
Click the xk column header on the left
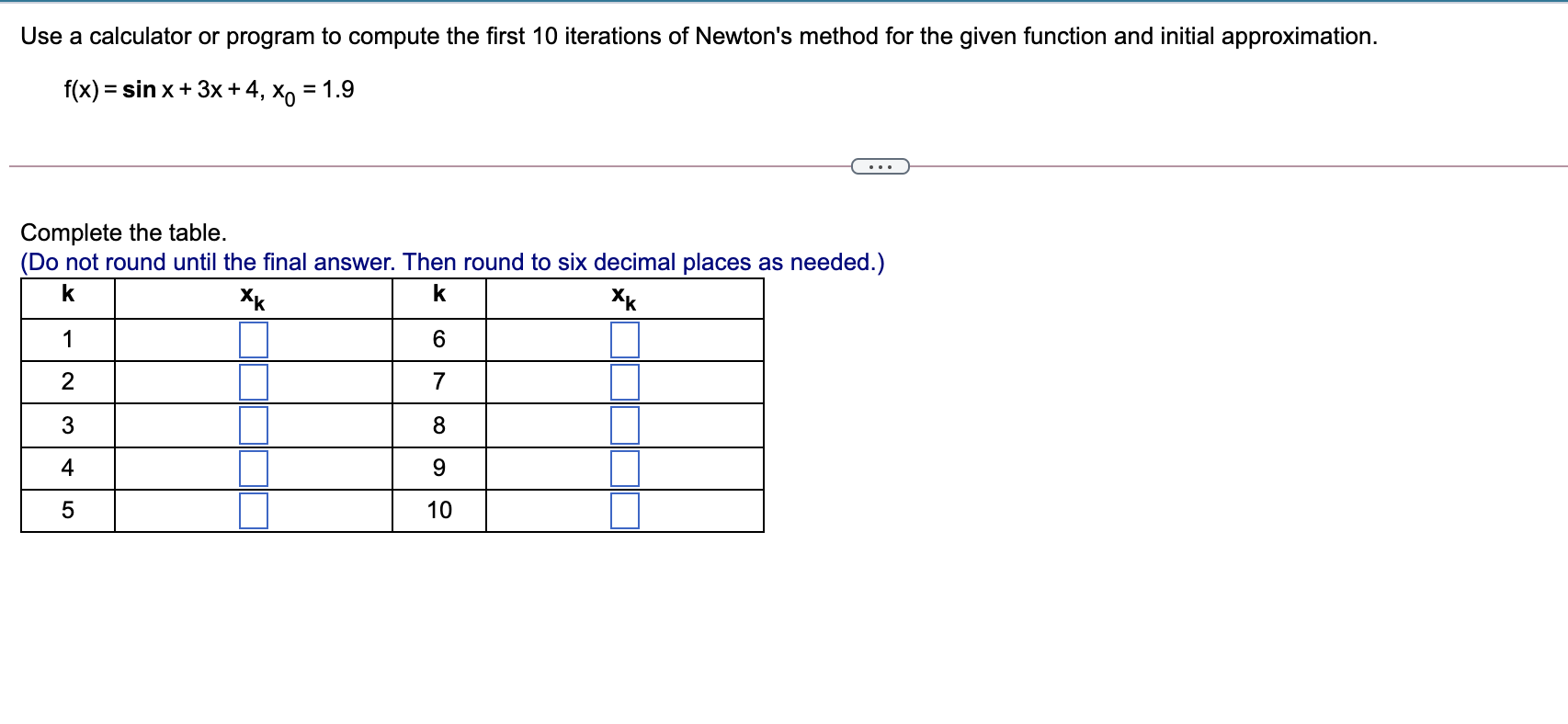251,296
